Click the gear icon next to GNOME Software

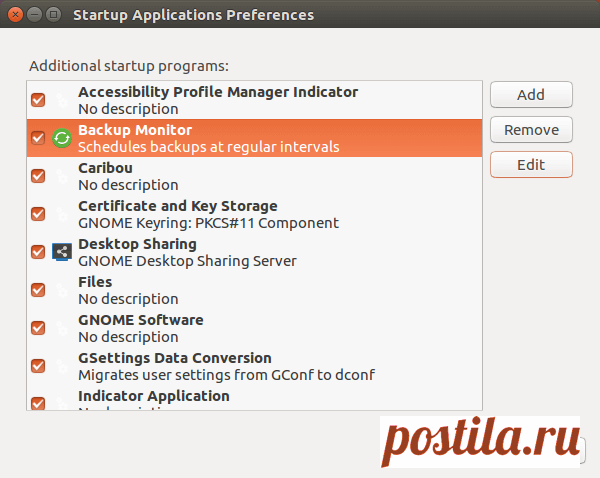coord(62,328)
